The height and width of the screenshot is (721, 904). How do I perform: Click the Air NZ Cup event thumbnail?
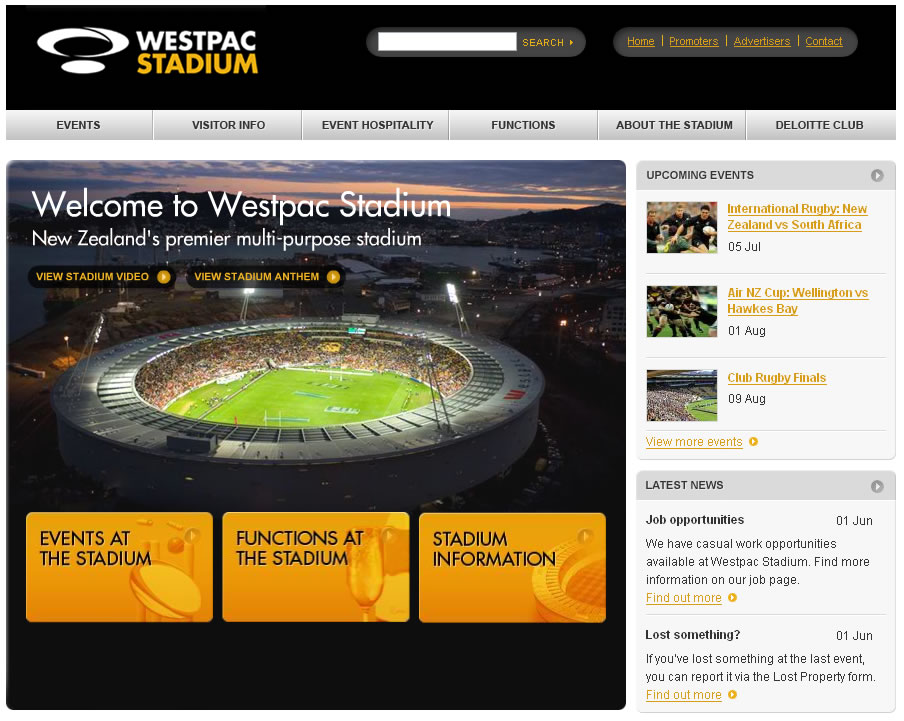click(x=682, y=312)
